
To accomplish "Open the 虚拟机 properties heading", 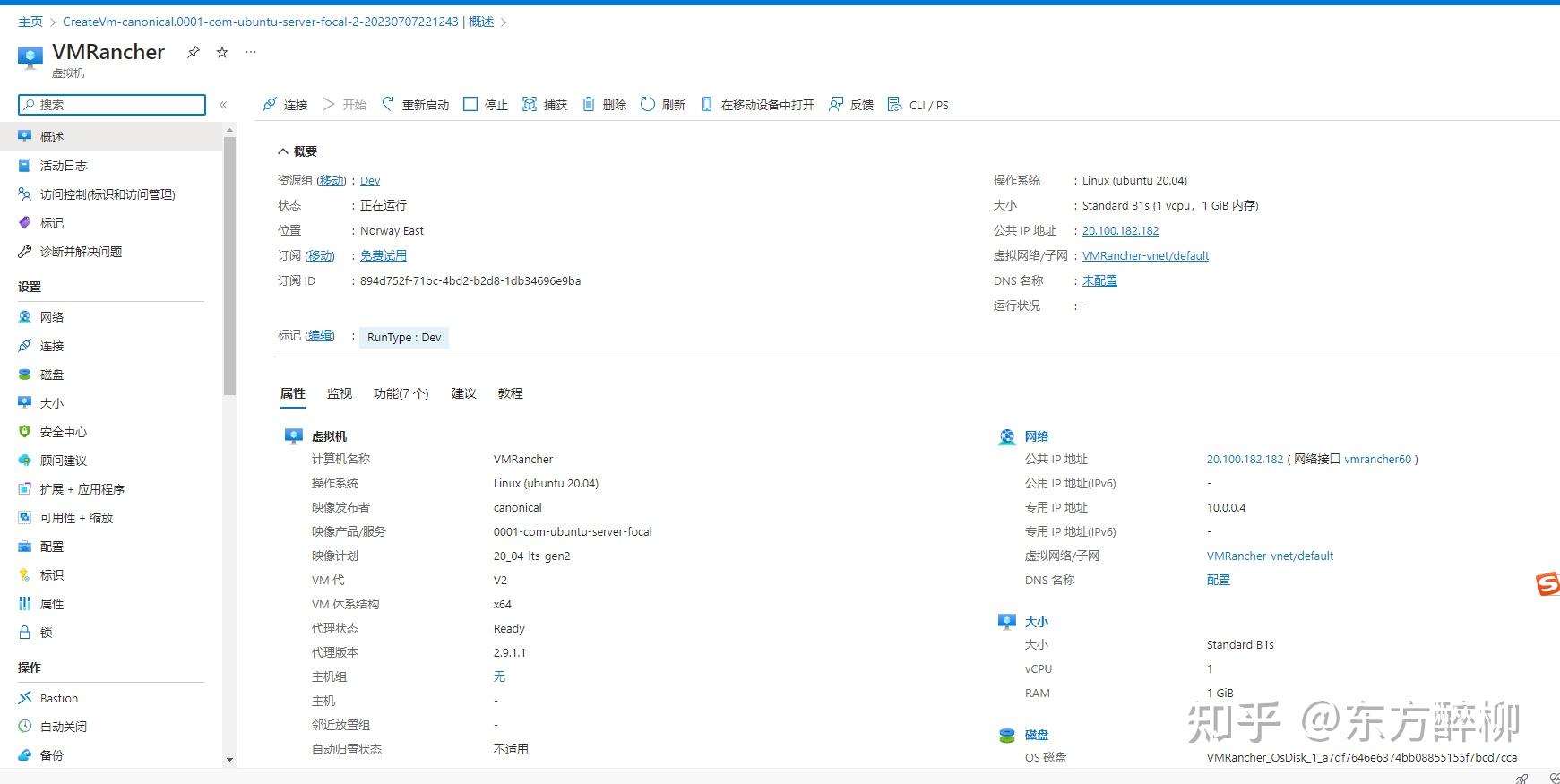I will click(x=329, y=436).
